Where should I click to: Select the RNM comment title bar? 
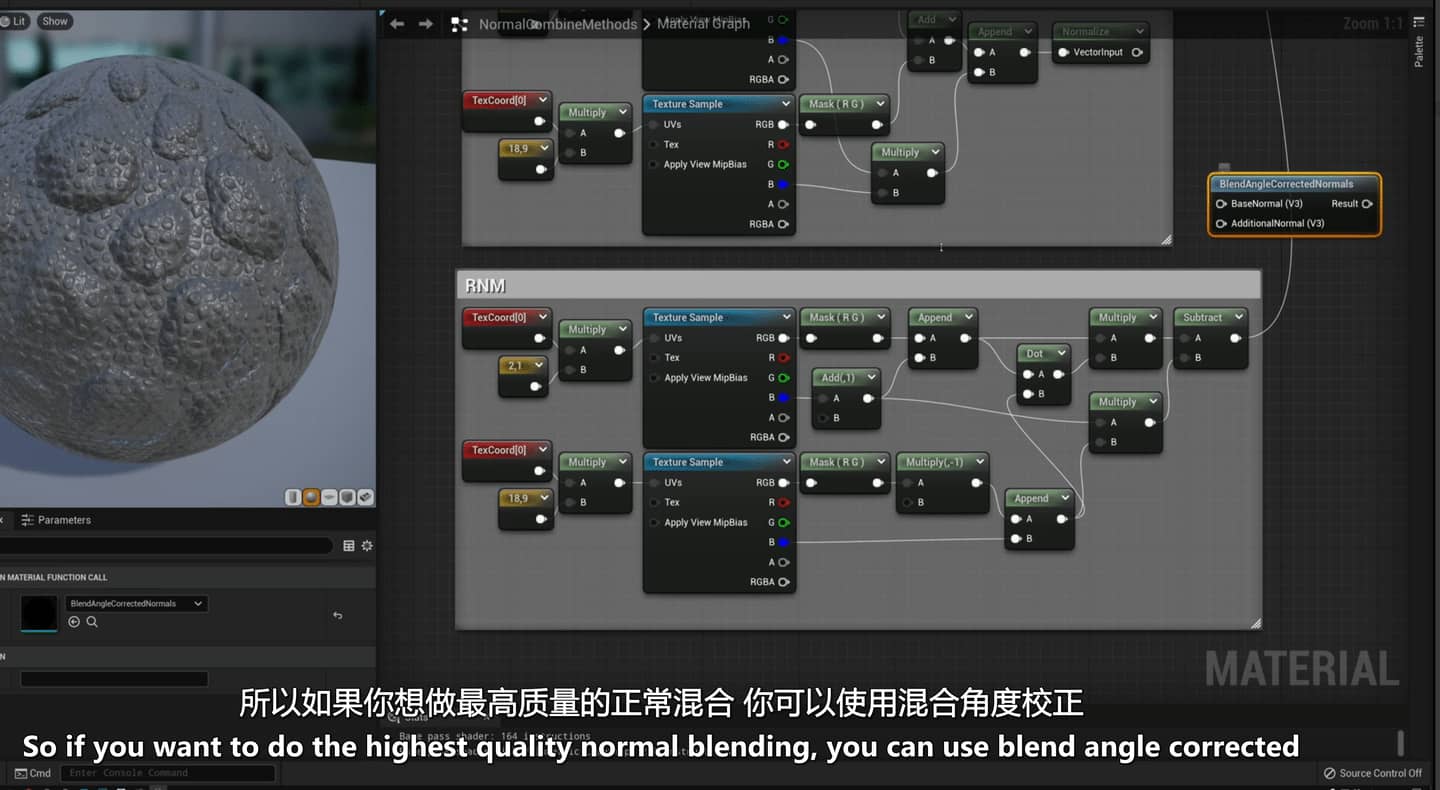click(858, 286)
